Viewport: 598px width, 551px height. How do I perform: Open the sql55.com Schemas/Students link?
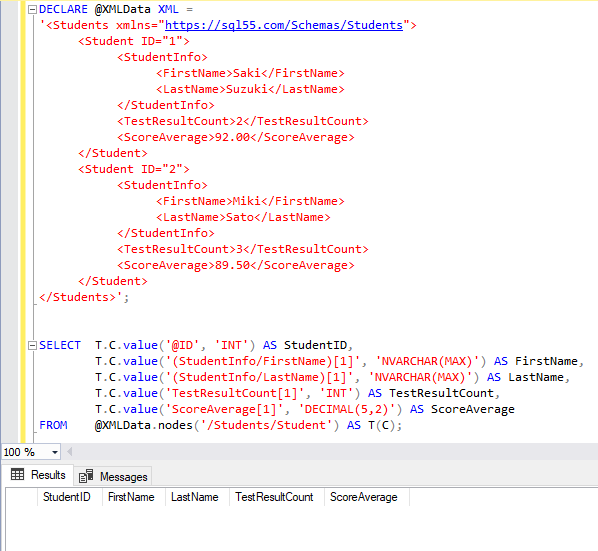point(284,25)
